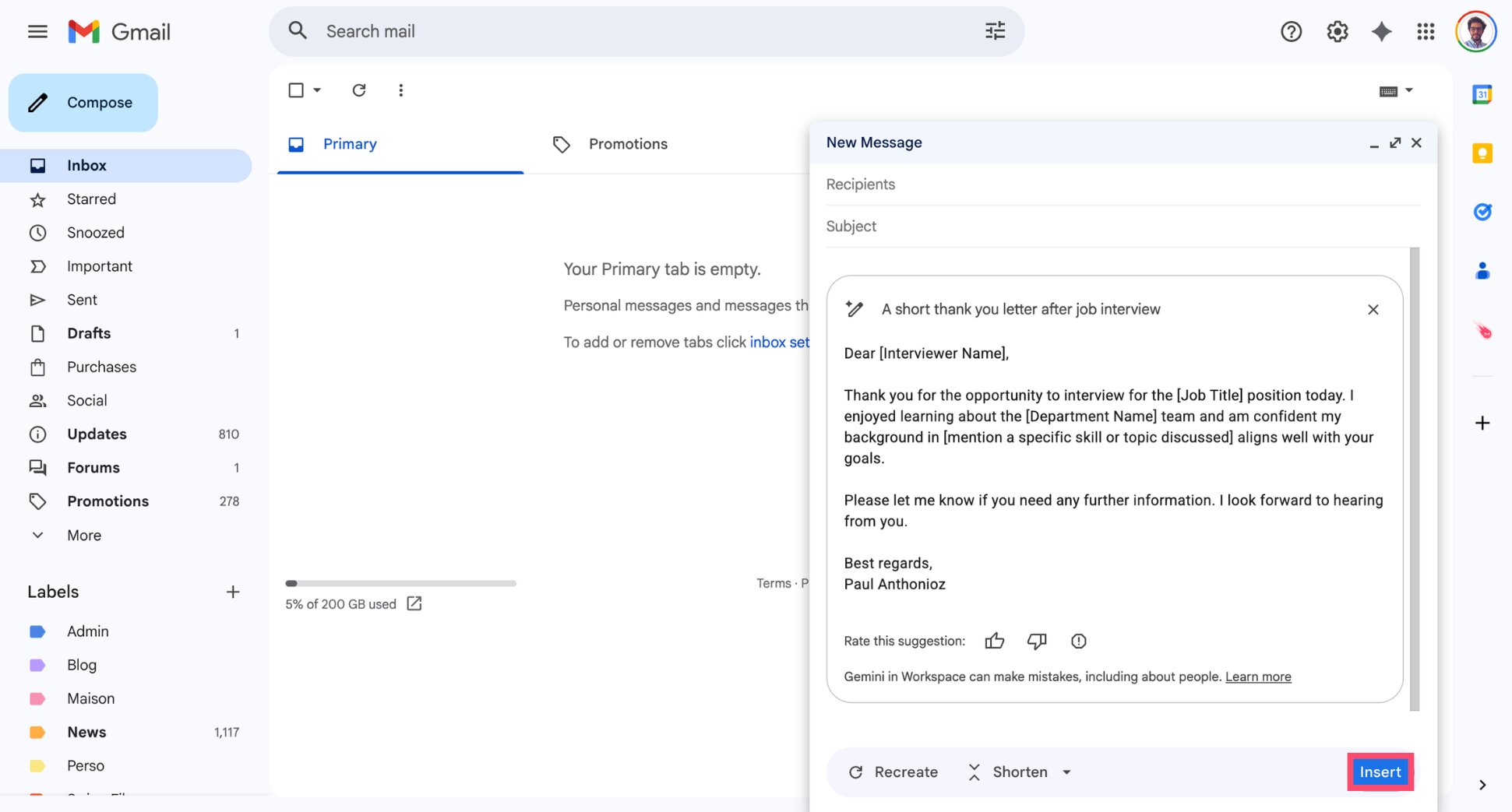The height and width of the screenshot is (812, 1512).
Task: Click the Learn more link about Gemini
Action: tap(1258, 677)
